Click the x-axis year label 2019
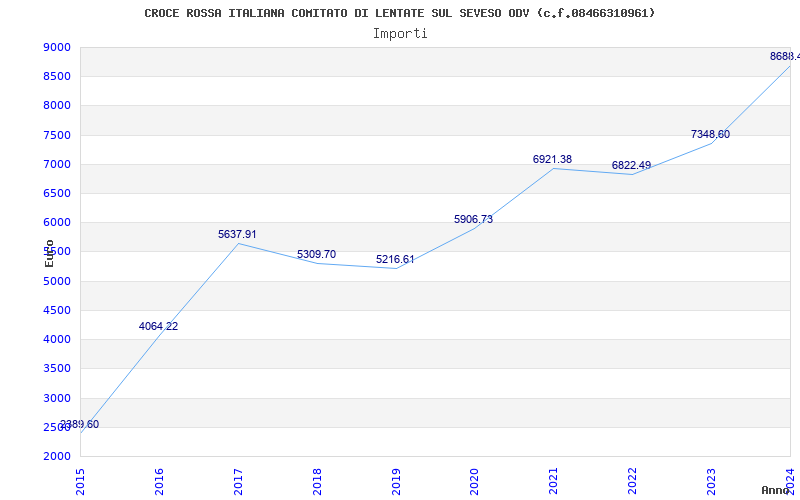 [396, 482]
